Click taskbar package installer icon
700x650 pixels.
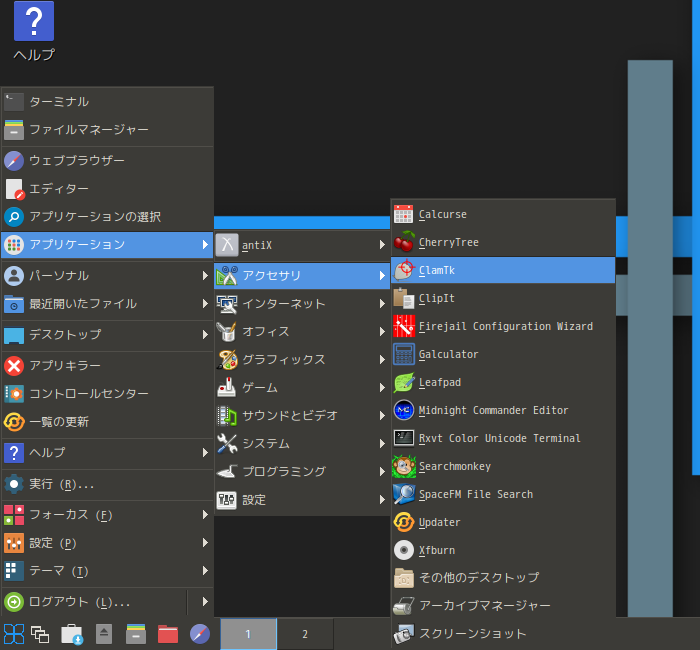[72, 634]
